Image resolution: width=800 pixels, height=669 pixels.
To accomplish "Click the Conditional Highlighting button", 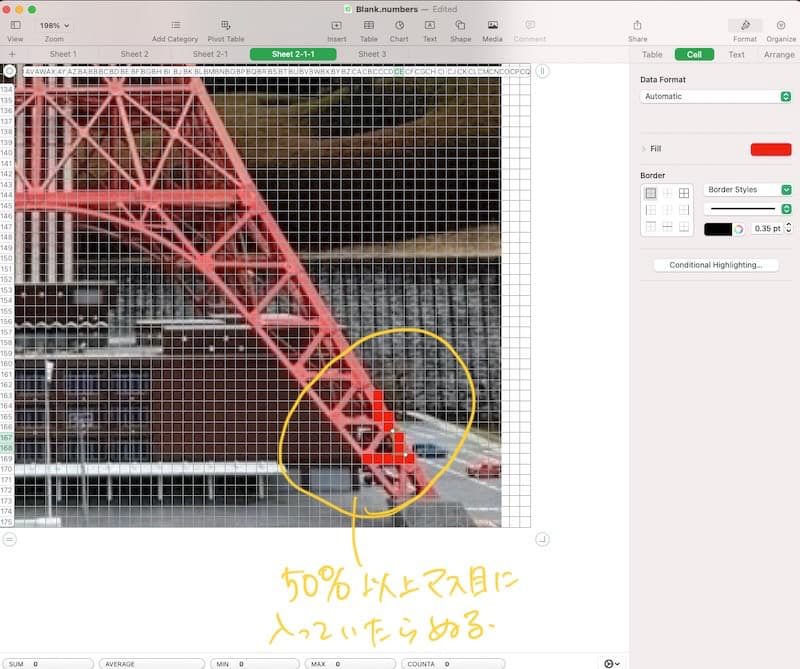I will click(715, 265).
